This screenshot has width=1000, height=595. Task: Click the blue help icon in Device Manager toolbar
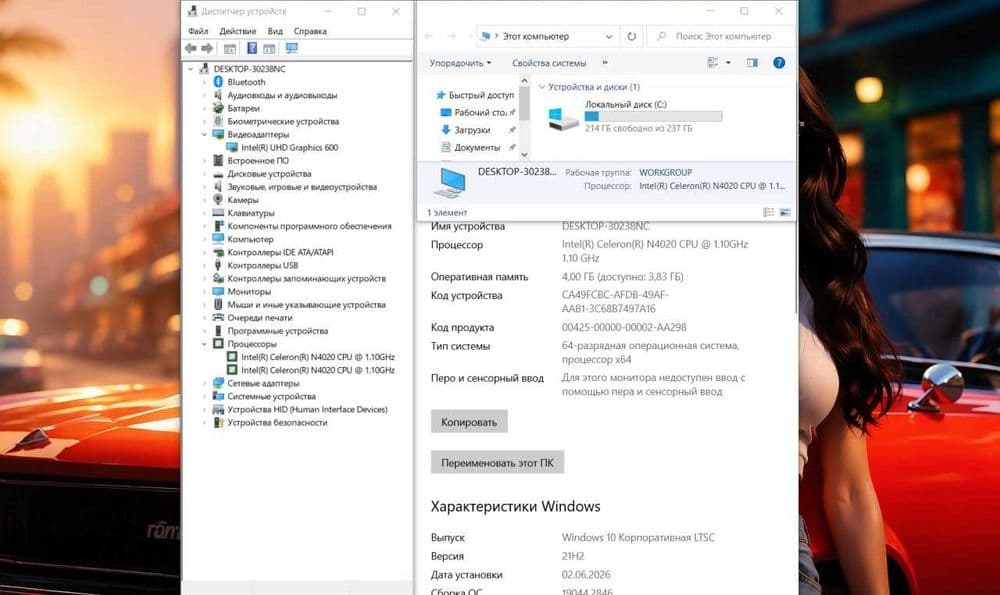[252, 48]
